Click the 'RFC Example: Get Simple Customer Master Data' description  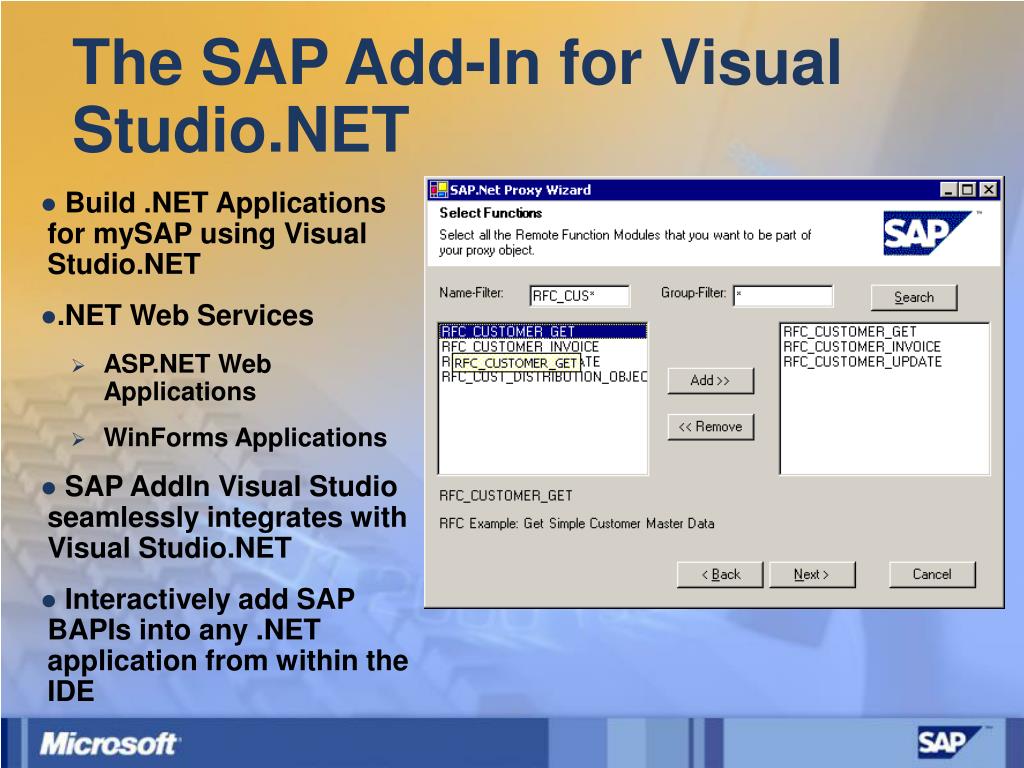577,524
